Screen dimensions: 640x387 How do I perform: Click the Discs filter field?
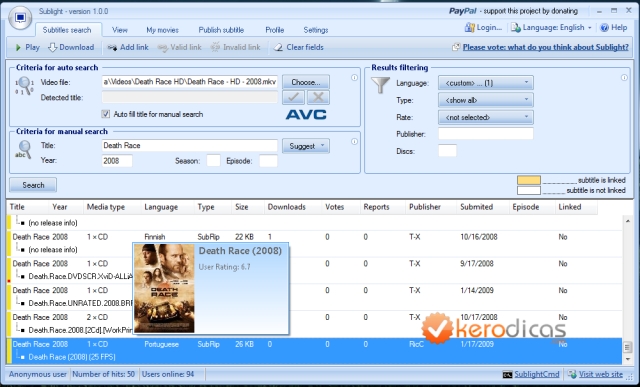pyautogui.click(x=447, y=151)
